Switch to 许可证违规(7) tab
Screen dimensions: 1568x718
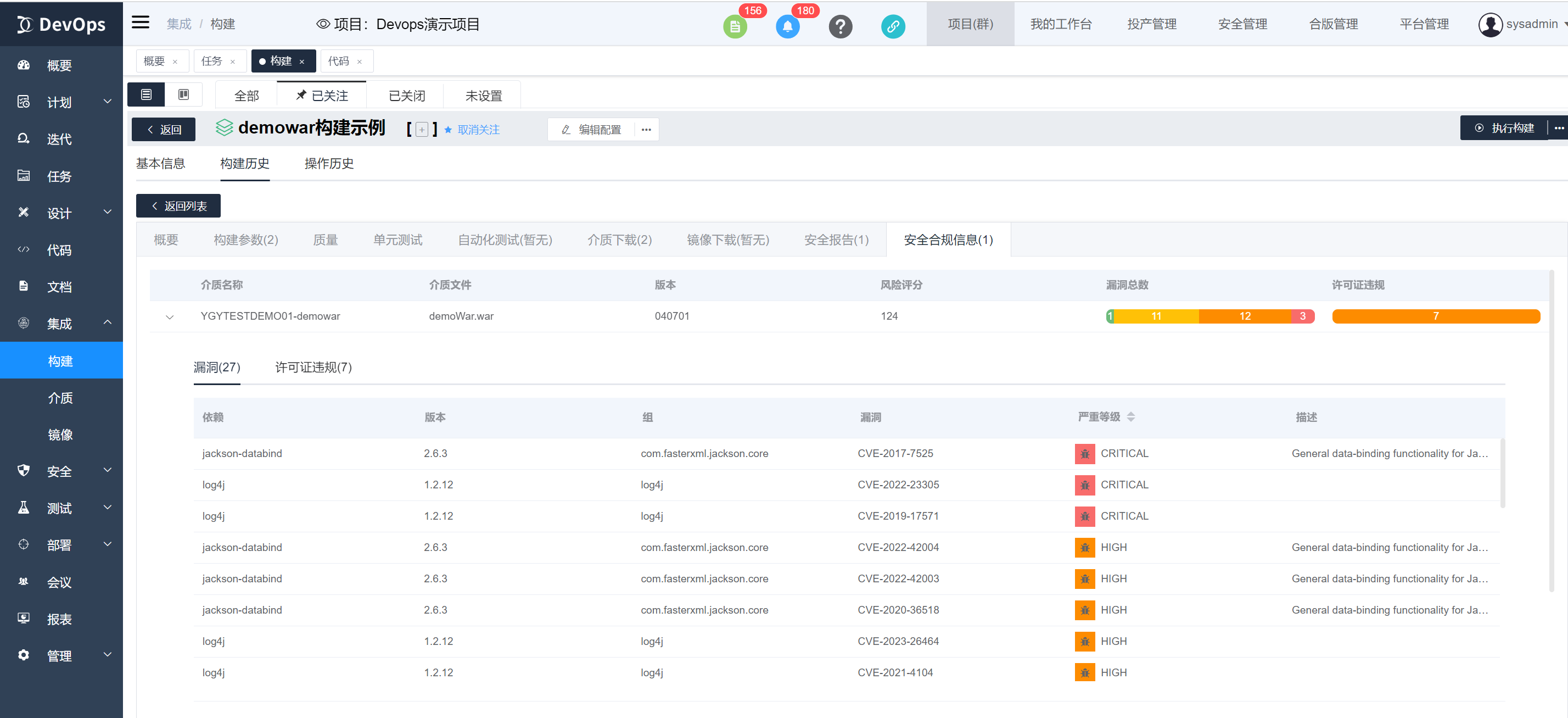313,367
